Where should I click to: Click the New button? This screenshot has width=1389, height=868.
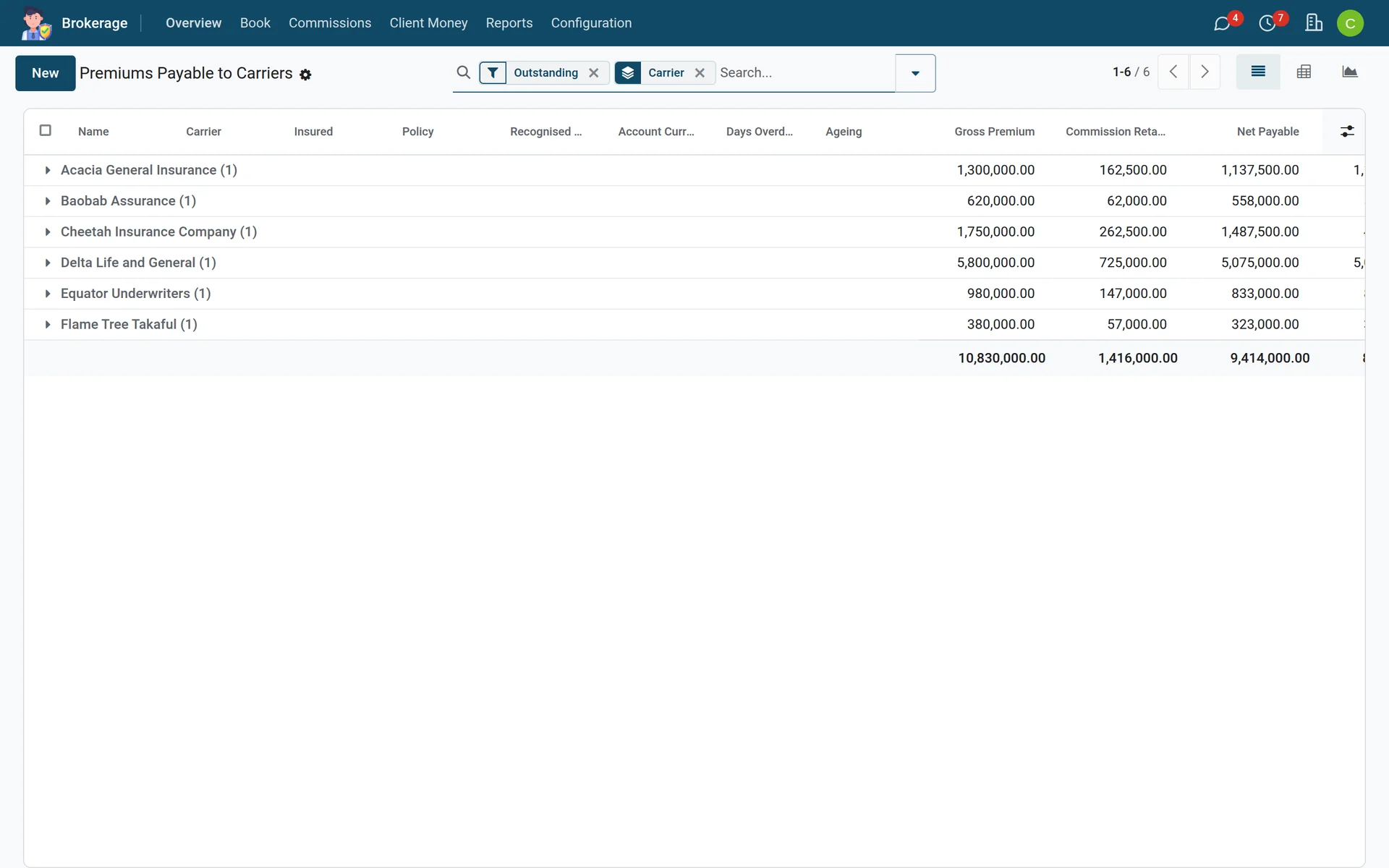46,73
